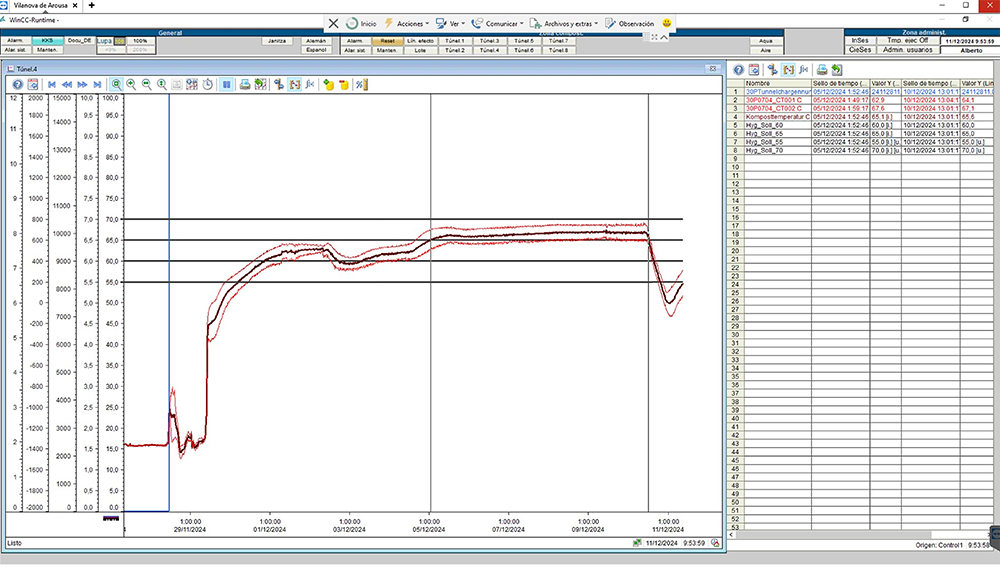
Task: Click the zoom out magnifier on trend toolbar
Action: point(146,85)
